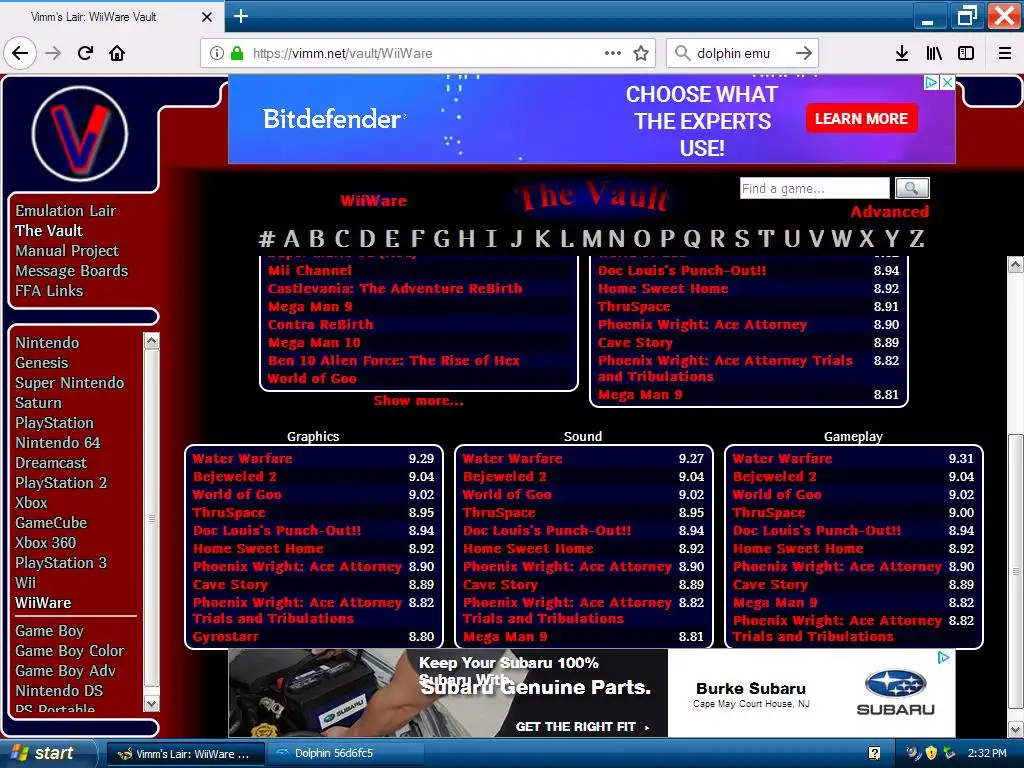This screenshot has width=1024, height=768.
Task: Select Nintendo 64 in the system list
Action: [x=57, y=443]
